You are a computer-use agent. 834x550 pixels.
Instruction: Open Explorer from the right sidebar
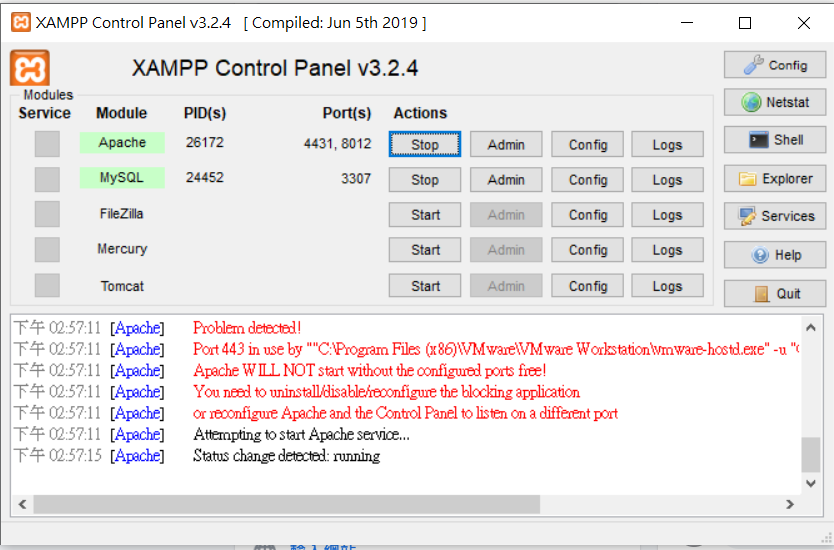(775, 179)
